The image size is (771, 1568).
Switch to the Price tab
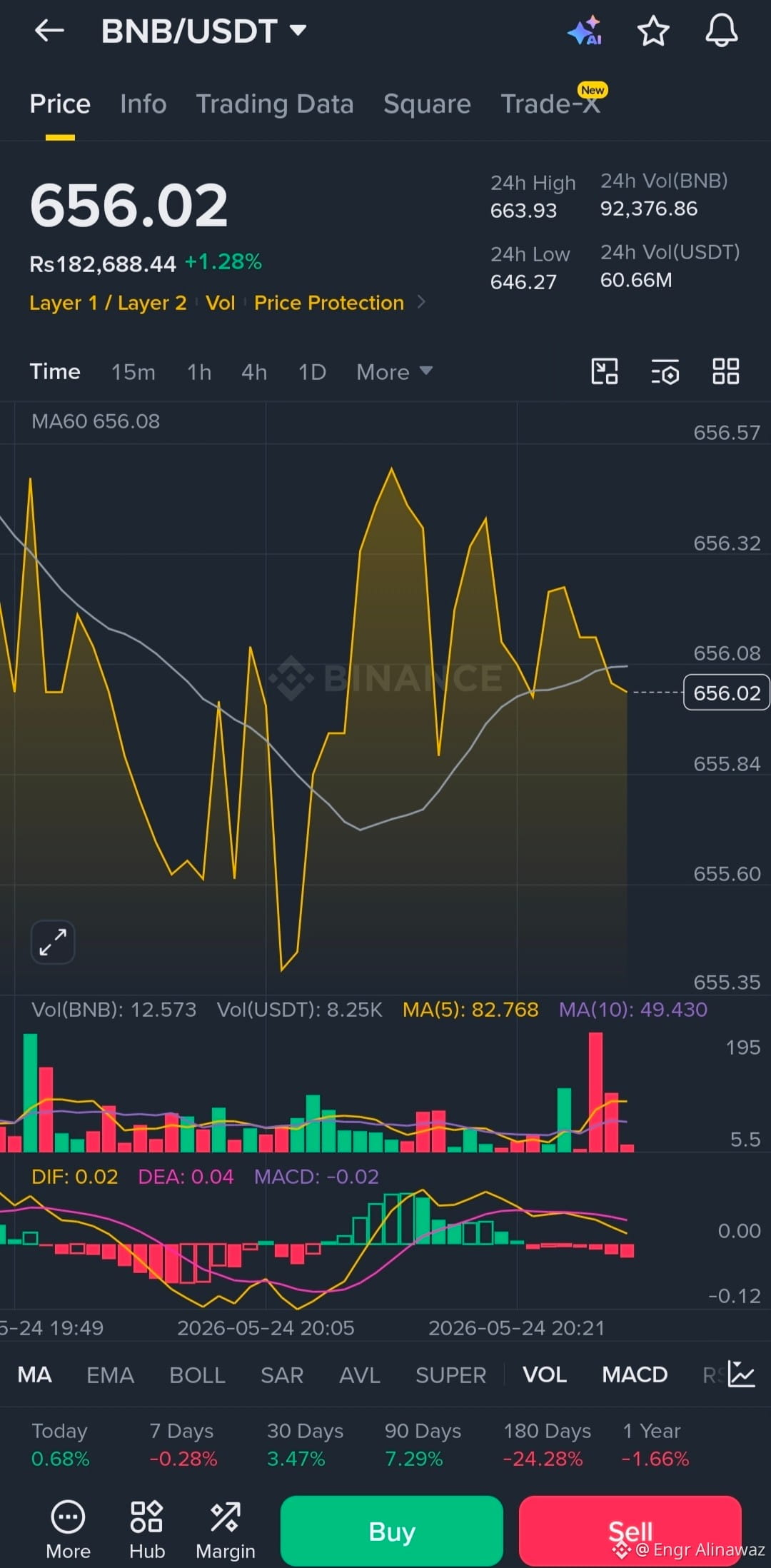pyautogui.click(x=60, y=104)
